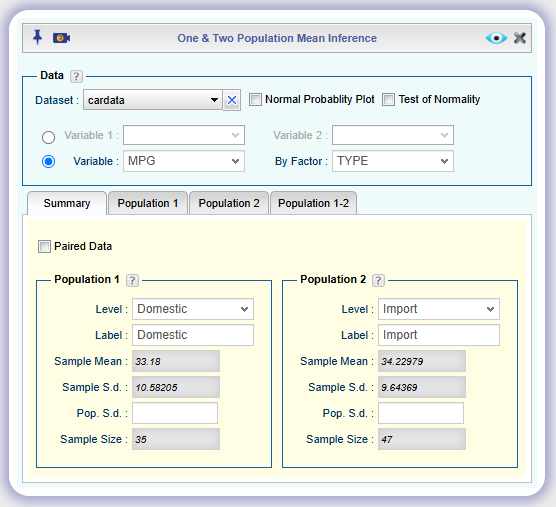Switch to the Summary tab
The width and height of the screenshot is (556, 507).
click(x=67, y=203)
